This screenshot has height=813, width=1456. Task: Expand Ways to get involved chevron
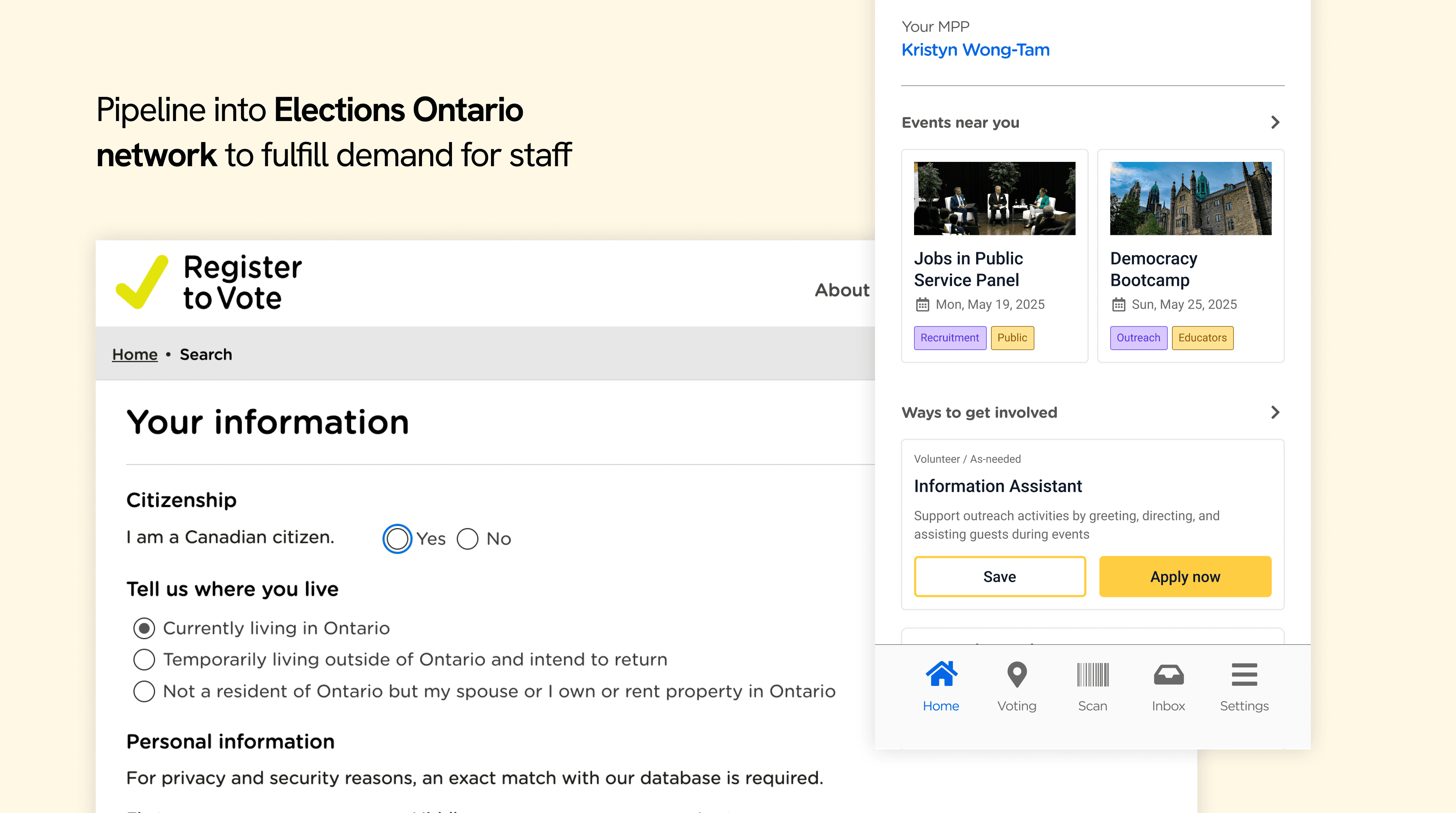tap(1275, 412)
